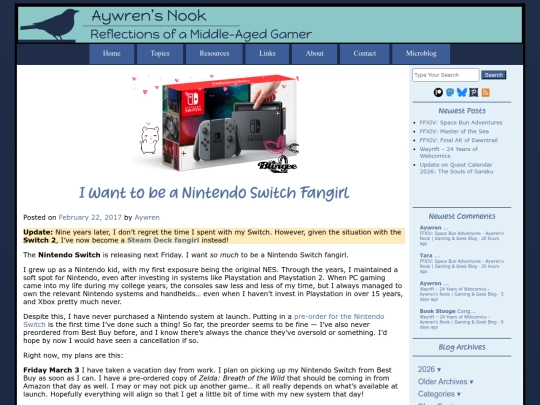Open the Patreon icon link
This screenshot has width=540, height=405.
point(438,92)
